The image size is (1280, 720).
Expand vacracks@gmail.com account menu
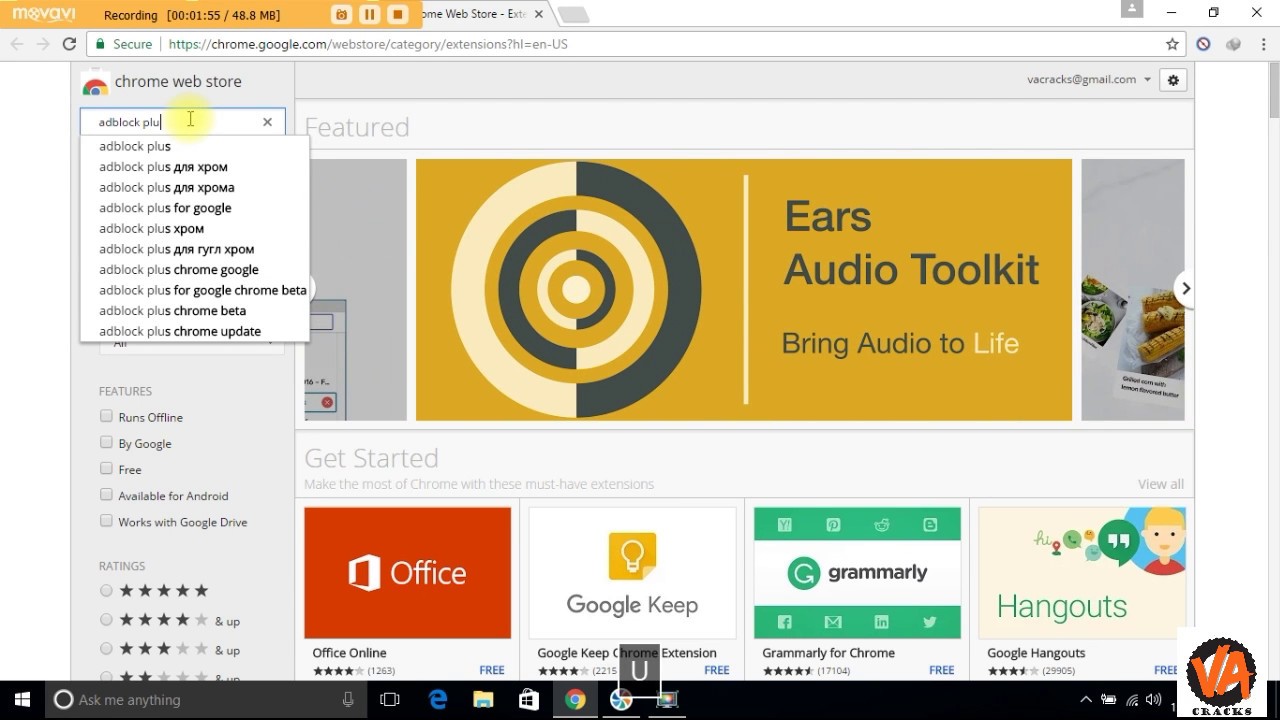pyautogui.click(x=1089, y=79)
